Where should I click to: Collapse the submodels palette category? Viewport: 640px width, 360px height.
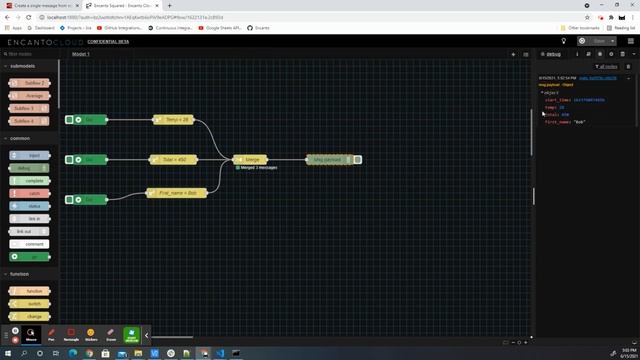[x=29, y=66]
